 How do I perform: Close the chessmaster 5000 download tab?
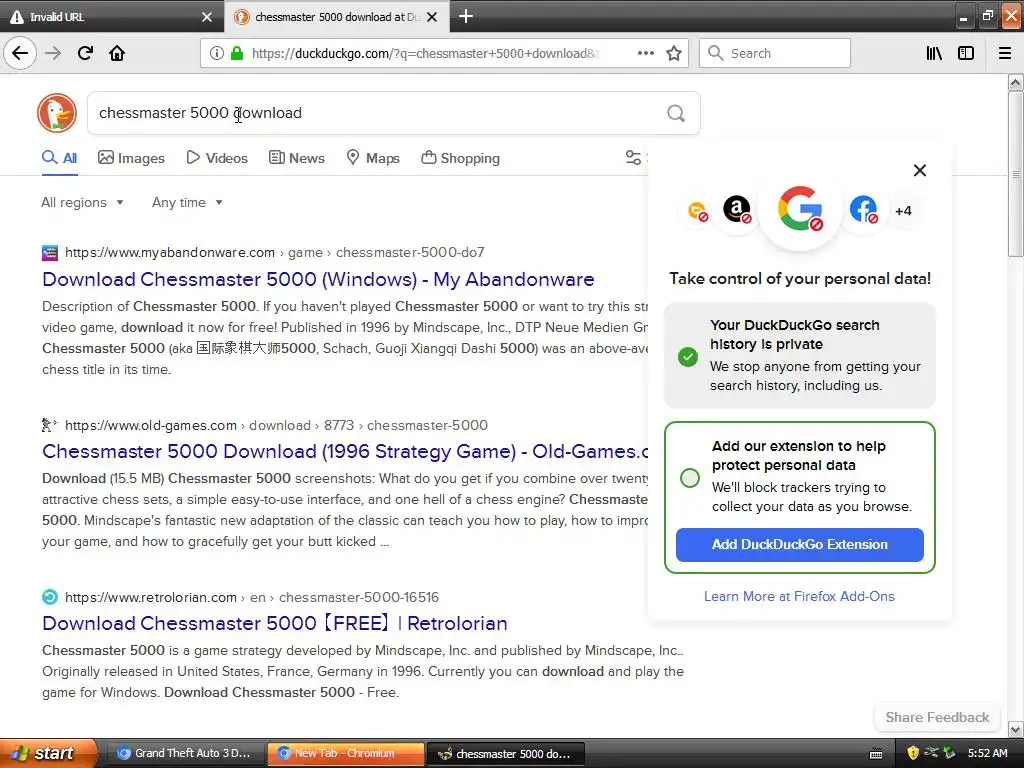pos(432,17)
